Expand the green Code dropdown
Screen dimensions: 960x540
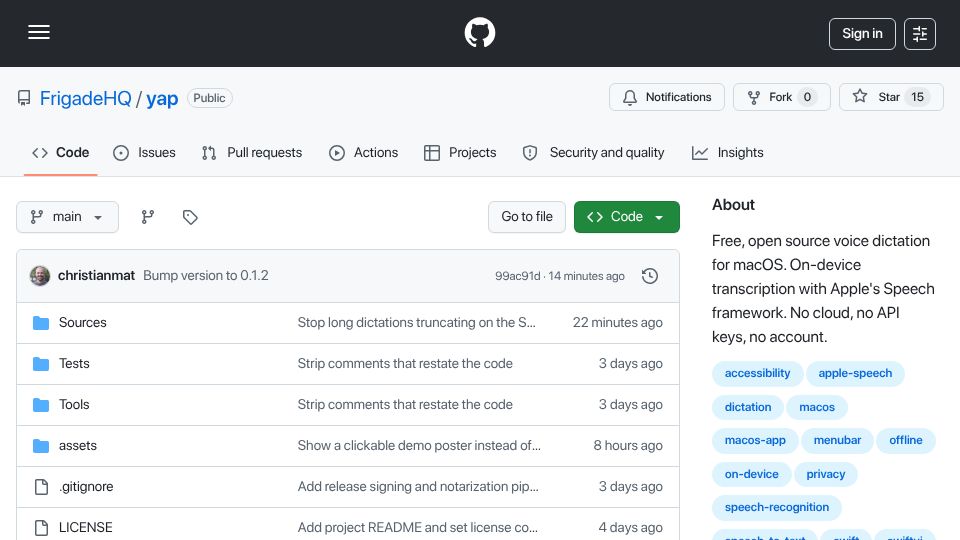click(x=626, y=217)
